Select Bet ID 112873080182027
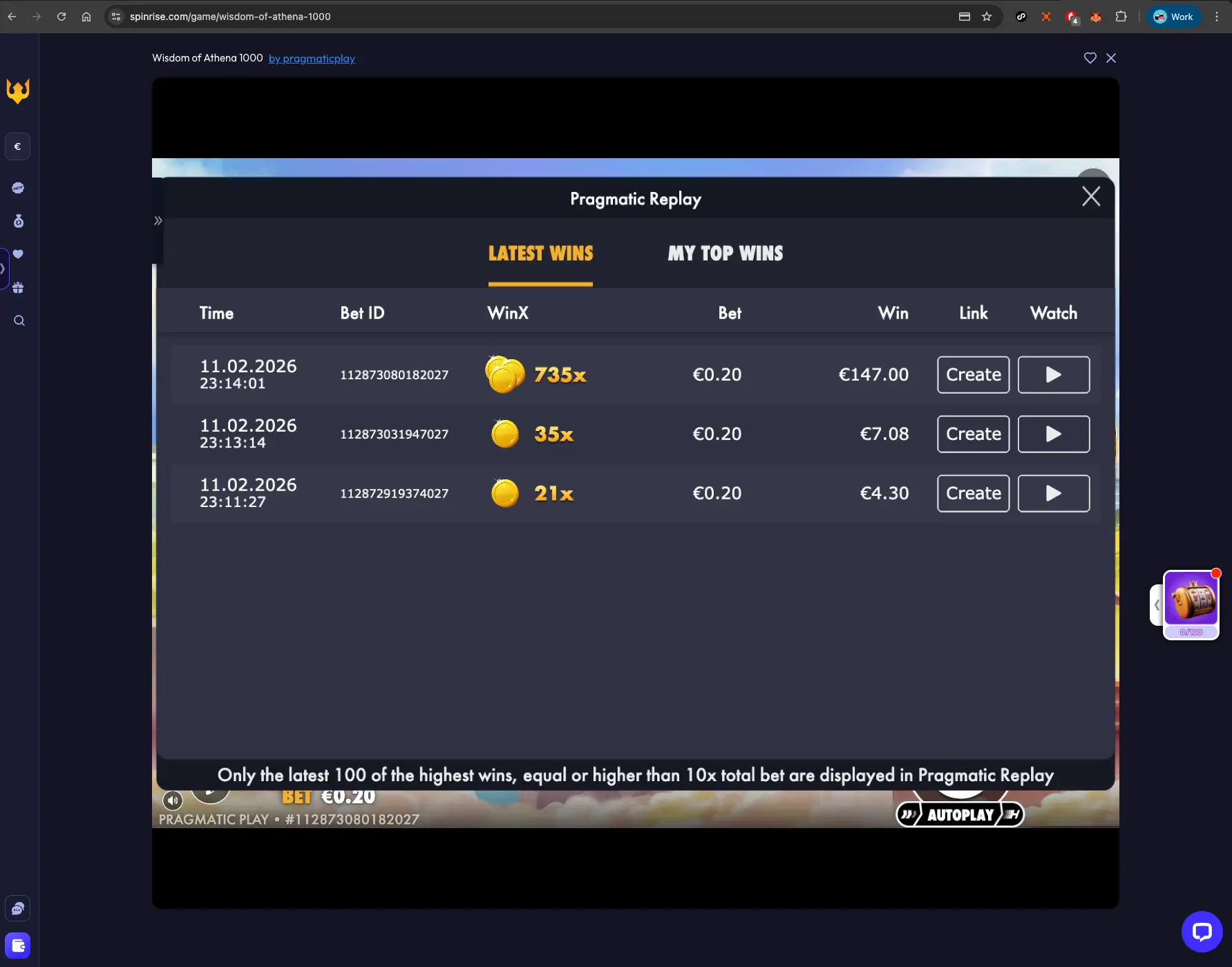The image size is (1232, 967). pyautogui.click(x=394, y=375)
